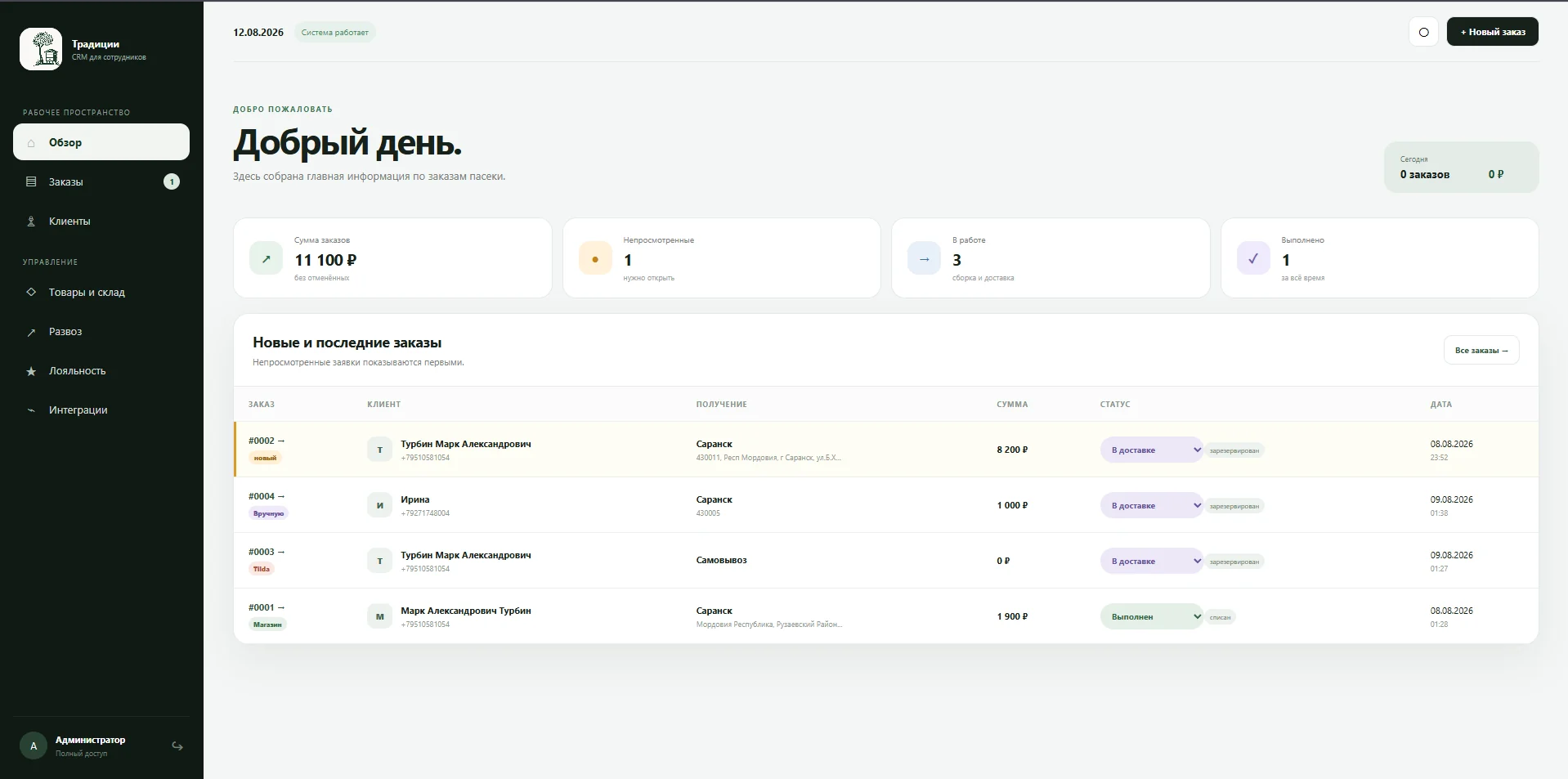Screen dimensions: 1568x779
Task: Click the 8 200 ₽ sum cell
Action: coord(1012,450)
